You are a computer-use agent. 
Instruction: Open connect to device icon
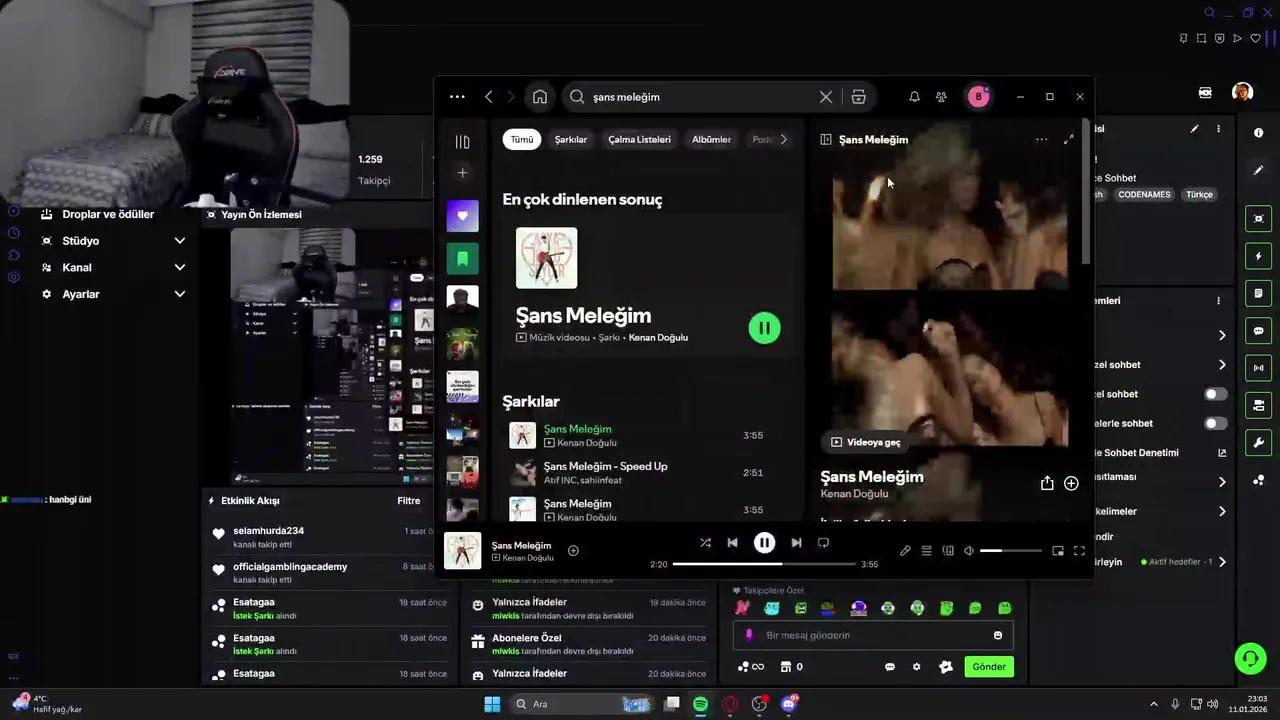point(948,551)
